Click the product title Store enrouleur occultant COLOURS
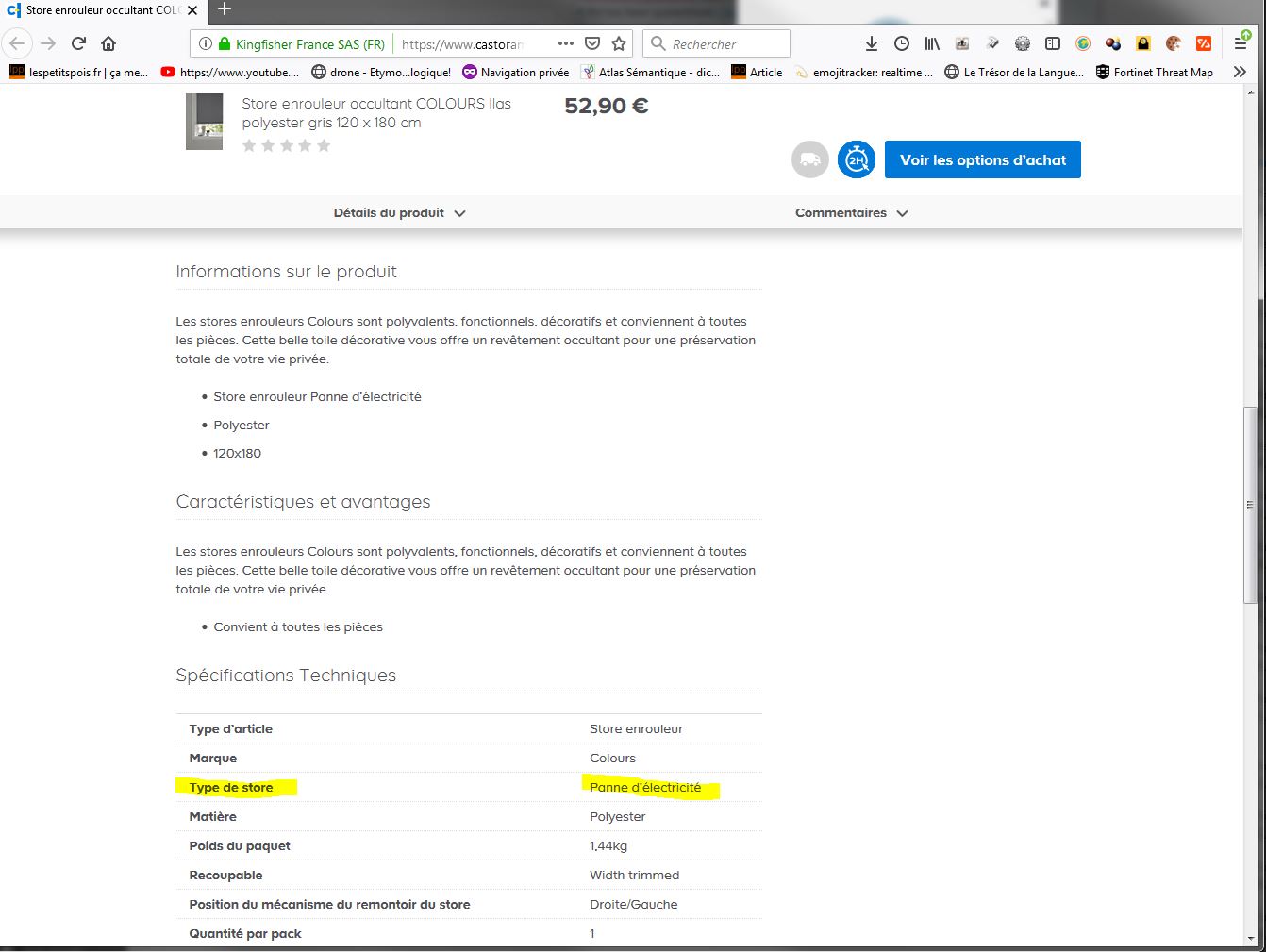This screenshot has width=1266, height=952. coord(376,113)
